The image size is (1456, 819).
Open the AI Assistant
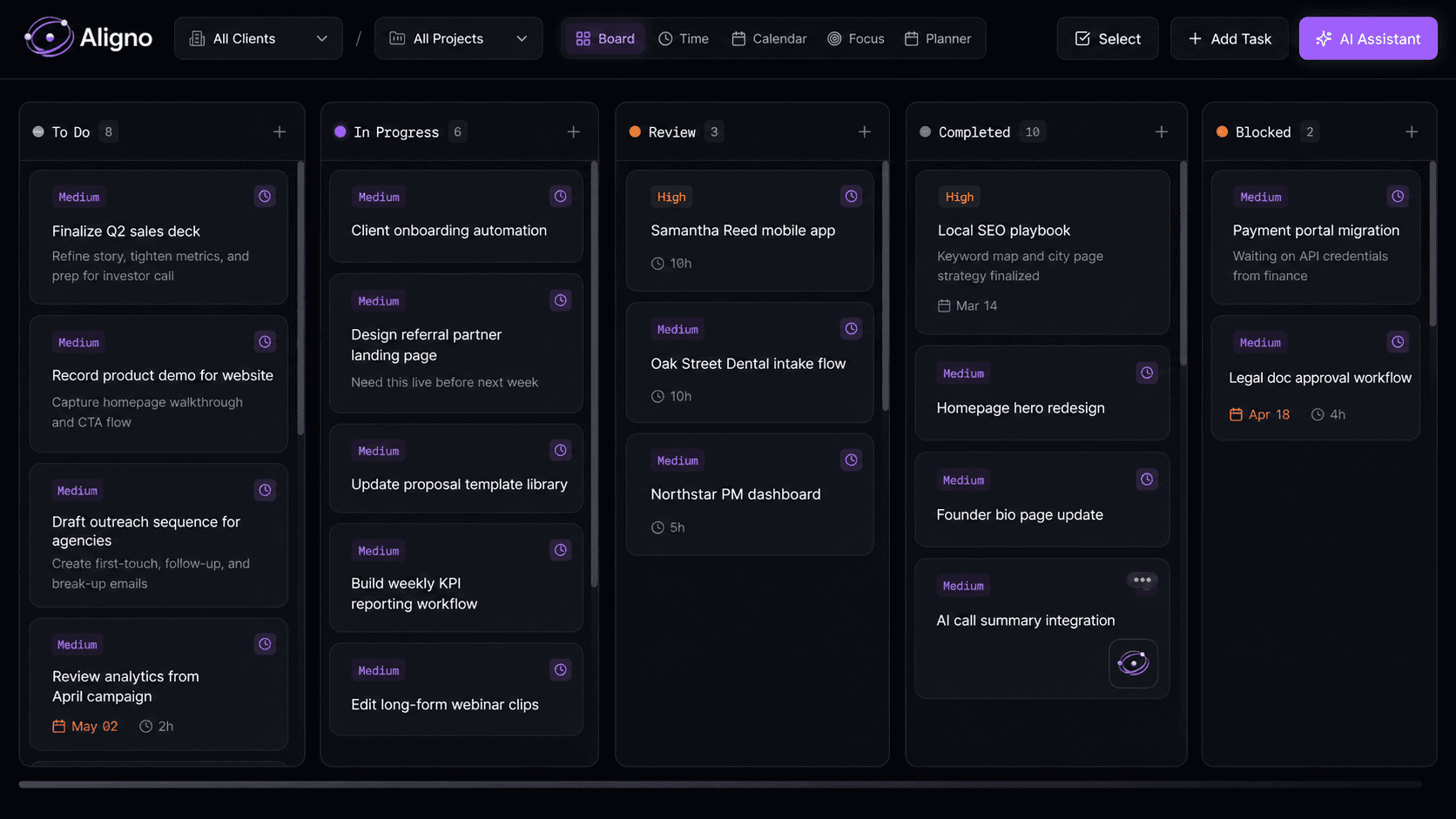click(x=1368, y=38)
